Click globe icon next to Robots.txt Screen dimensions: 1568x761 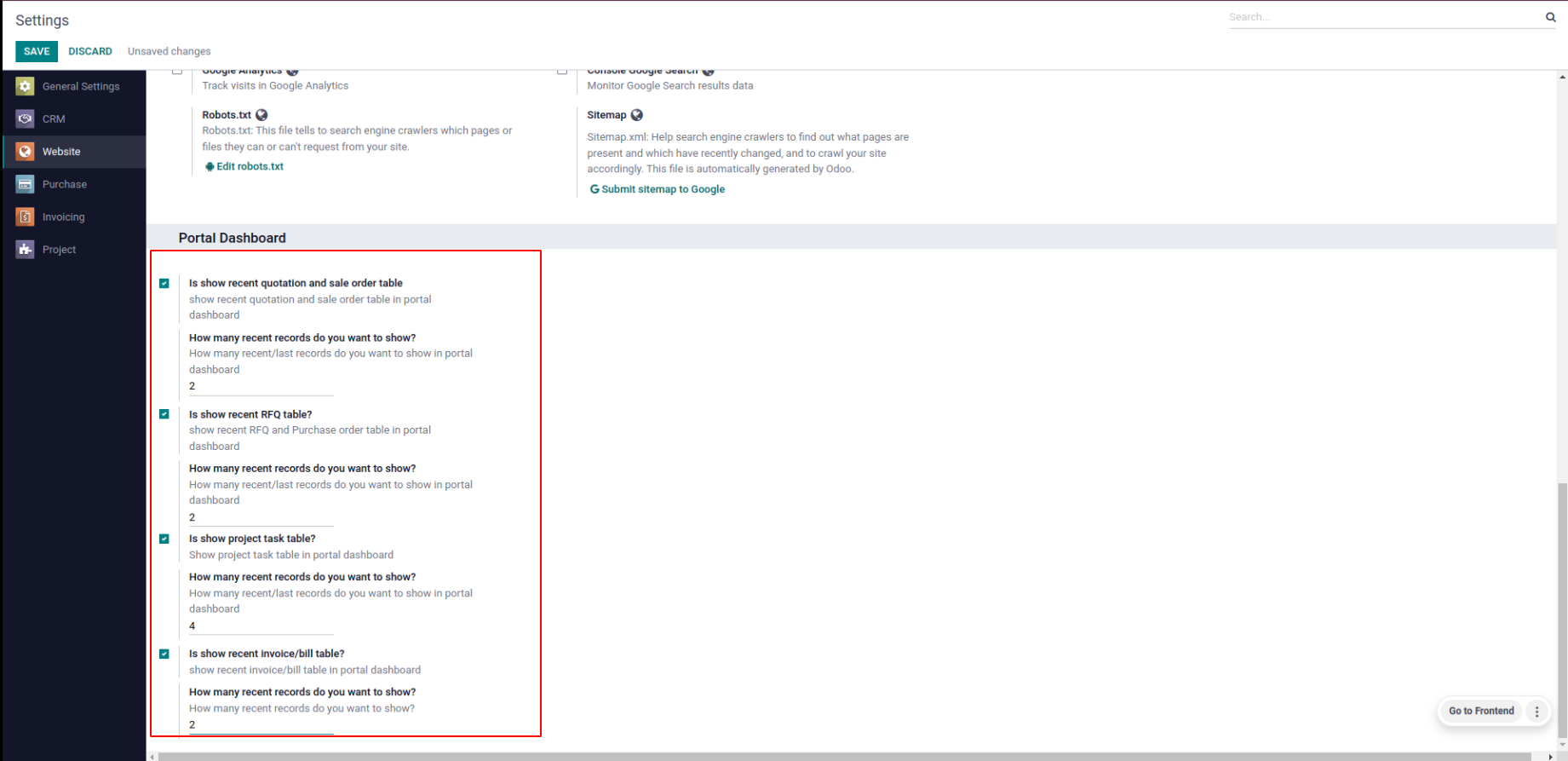(261, 115)
